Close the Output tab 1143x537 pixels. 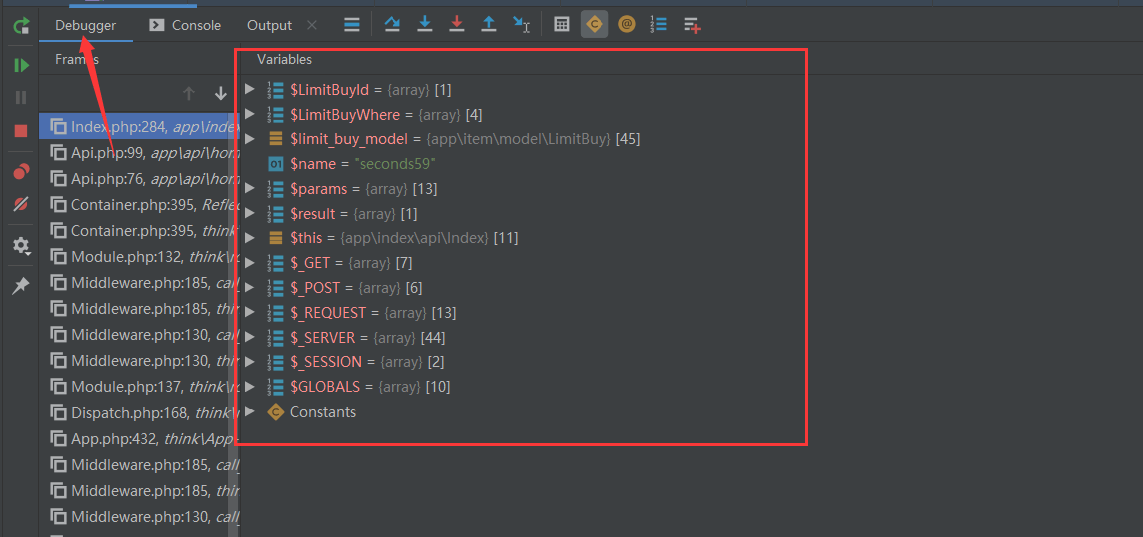click(x=312, y=26)
